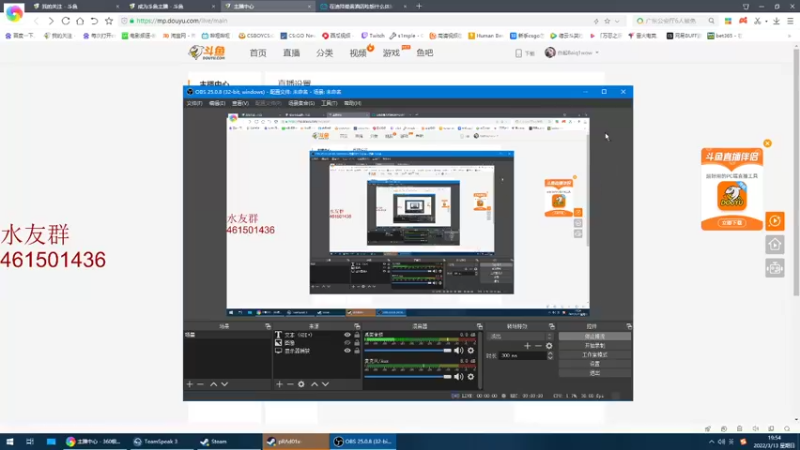800x450 pixels.
Task: Click the orange play icon on right sidebar
Action: pyautogui.click(x=775, y=221)
